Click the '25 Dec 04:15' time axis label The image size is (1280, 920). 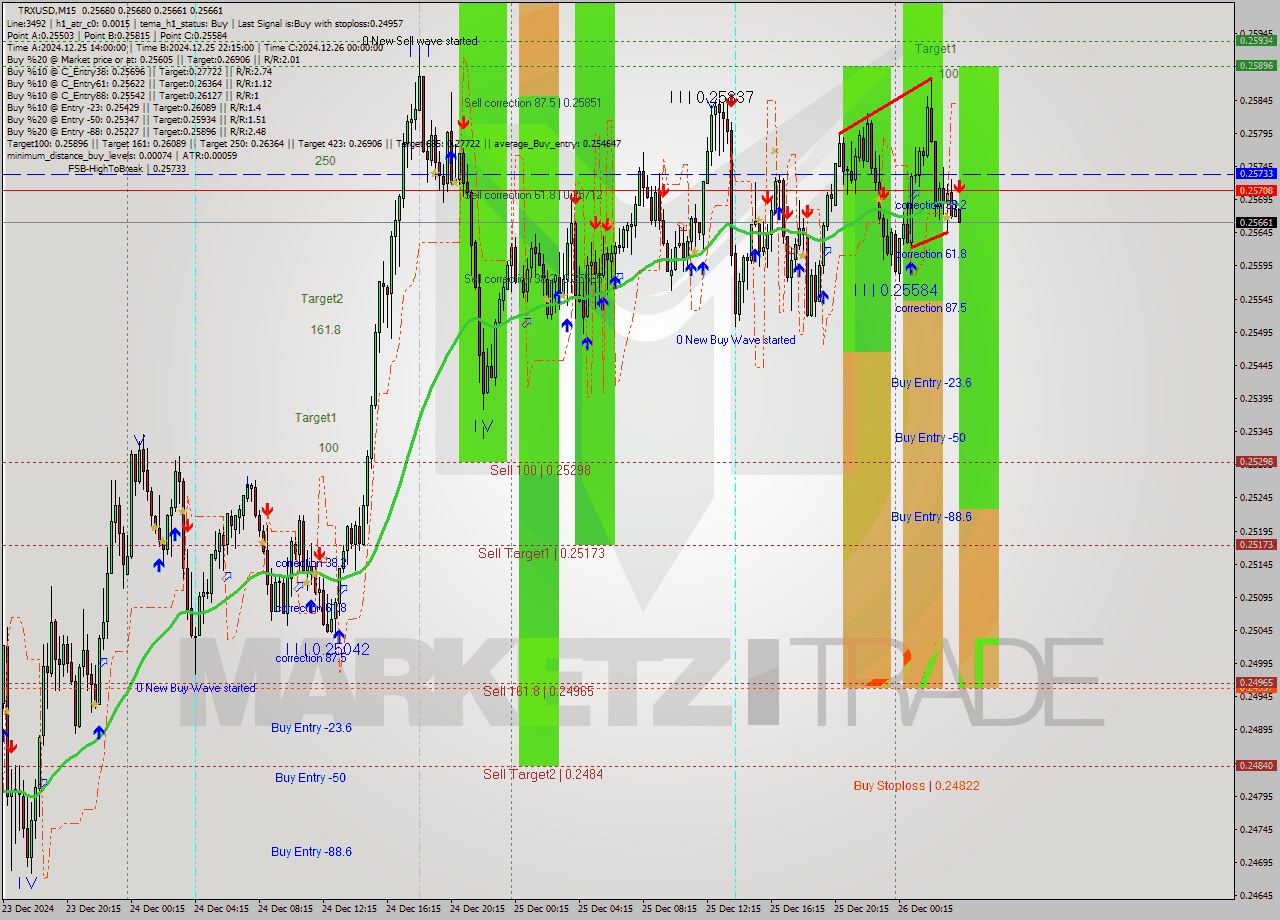coord(605,909)
